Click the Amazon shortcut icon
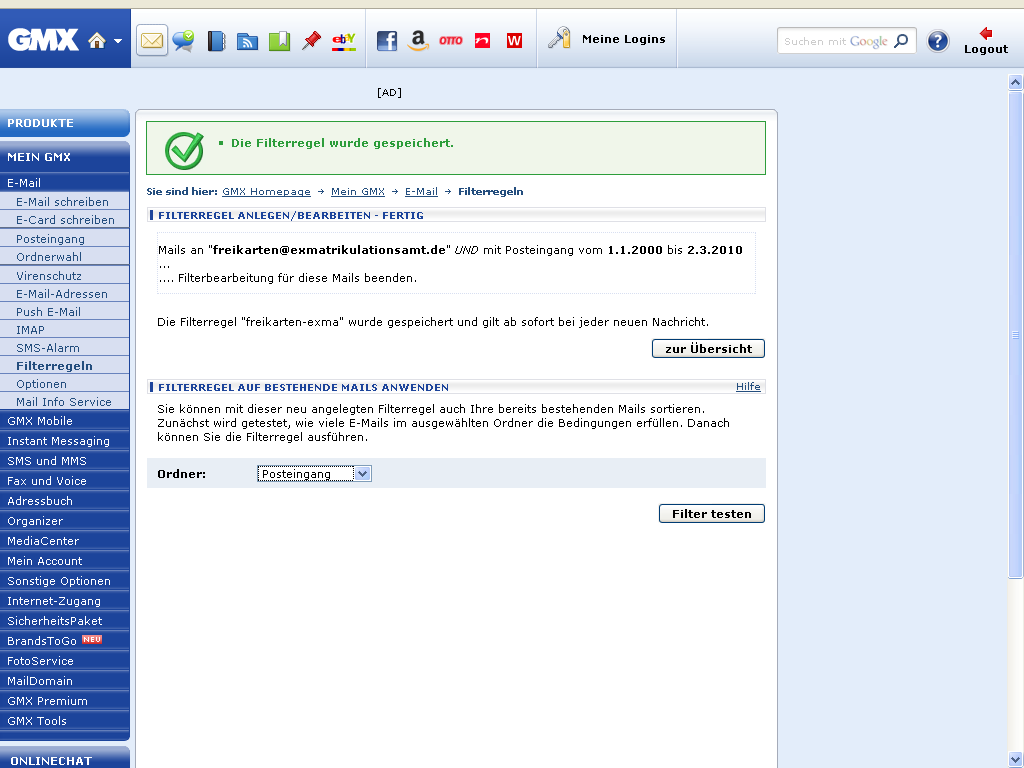The height and width of the screenshot is (768, 1024). click(418, 41)
